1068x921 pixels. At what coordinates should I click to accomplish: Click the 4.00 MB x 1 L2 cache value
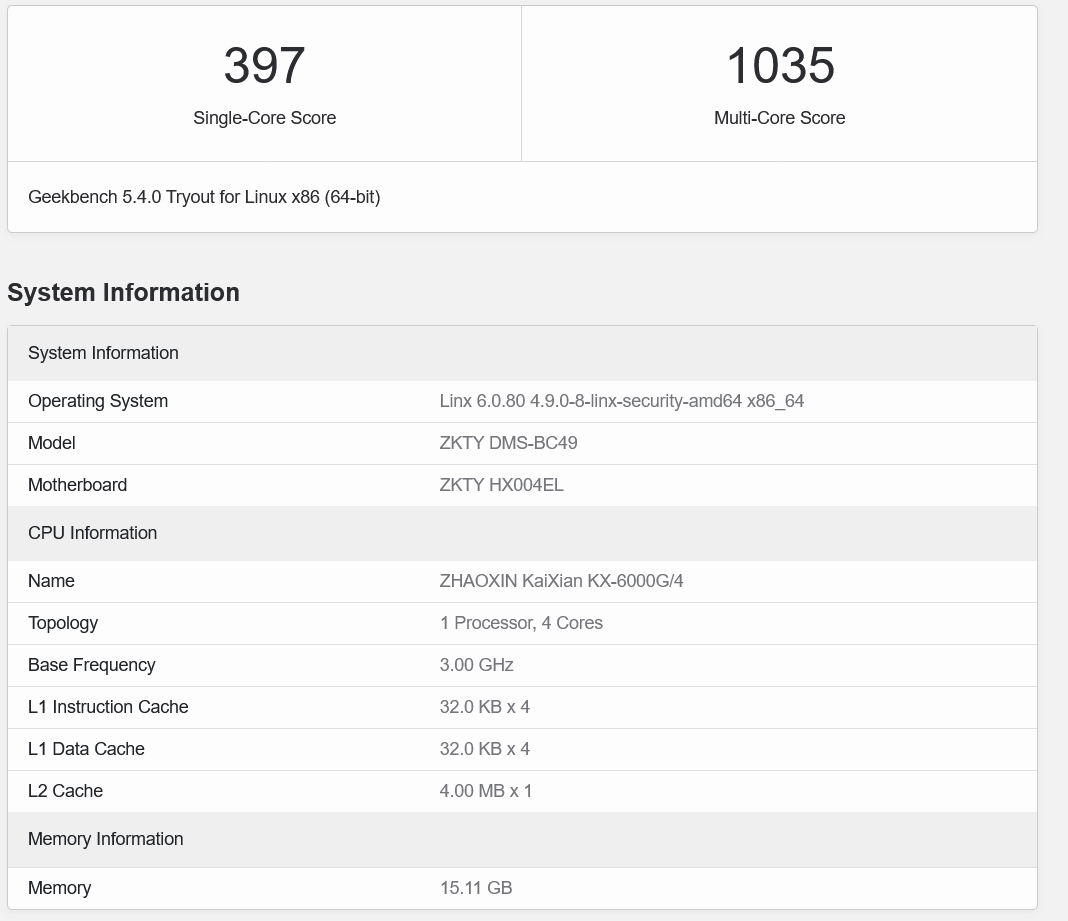[x=485, y=791]
